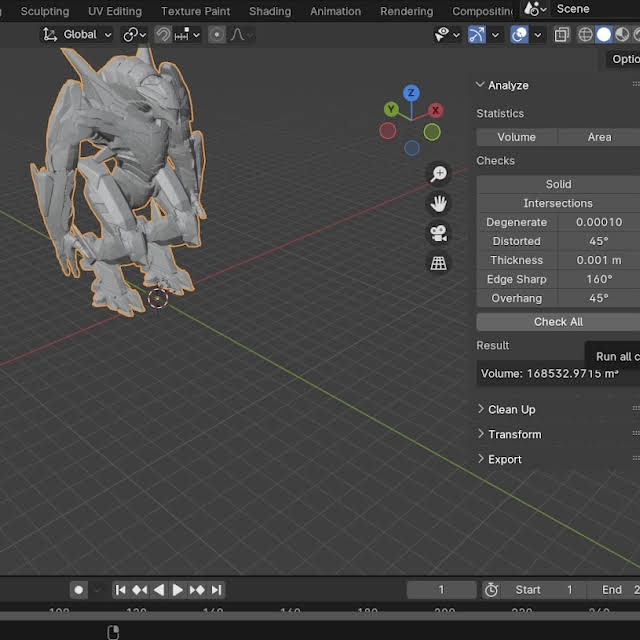Open the overlays options dropdown arrow
Viewport: 640px width, 640px height.
pyautogui.click(x=538, y=35)
